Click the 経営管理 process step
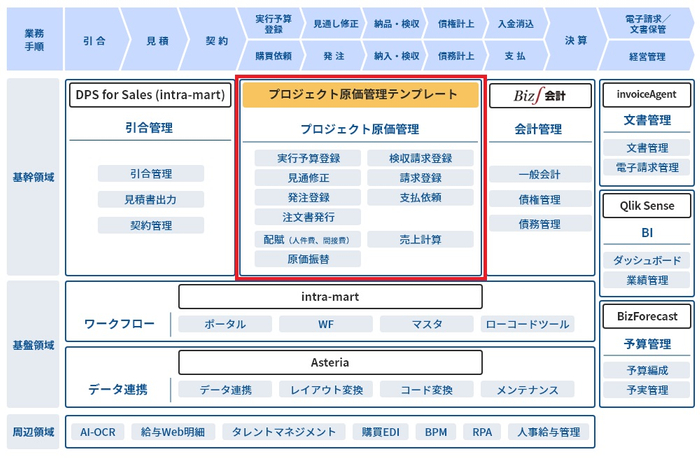Image resolution: width=700 pixels, height=458 pixels. [647, 56]
